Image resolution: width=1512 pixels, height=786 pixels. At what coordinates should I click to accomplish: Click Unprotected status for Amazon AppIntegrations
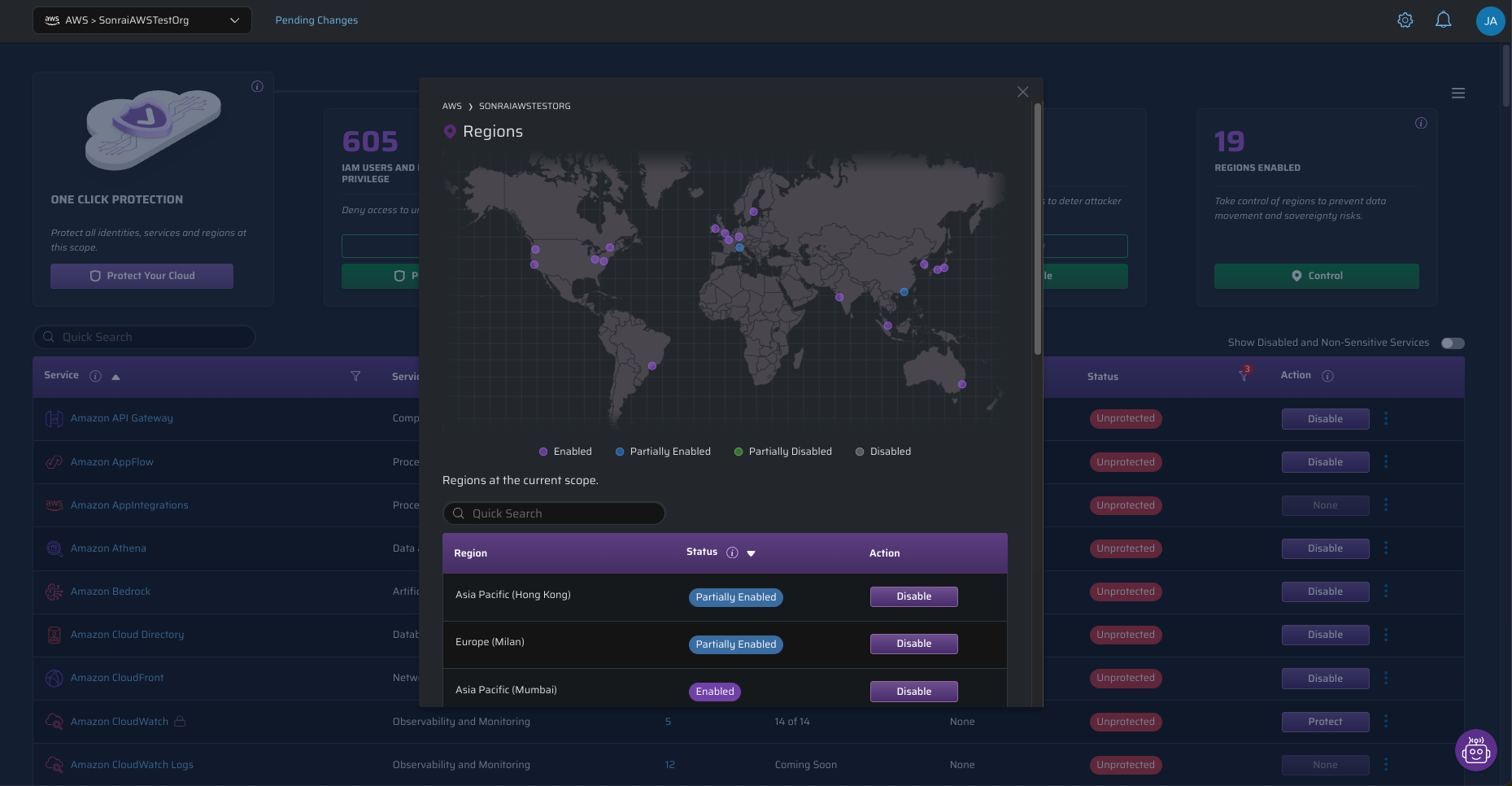[x=1126, y=505]
